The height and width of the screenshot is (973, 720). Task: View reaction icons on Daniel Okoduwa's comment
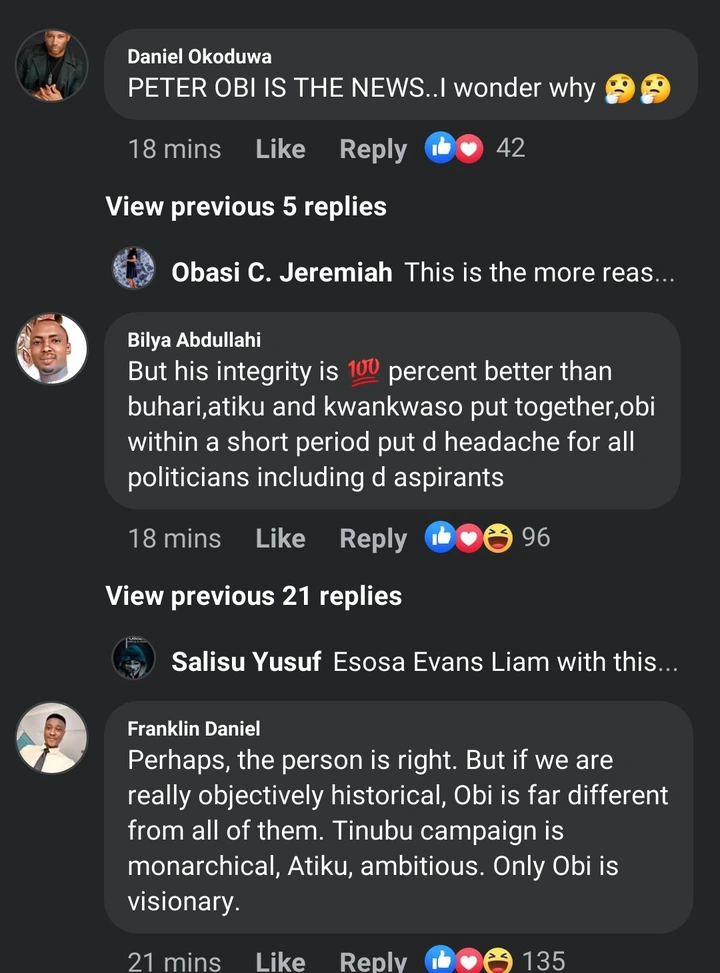[x=454, y=149]
